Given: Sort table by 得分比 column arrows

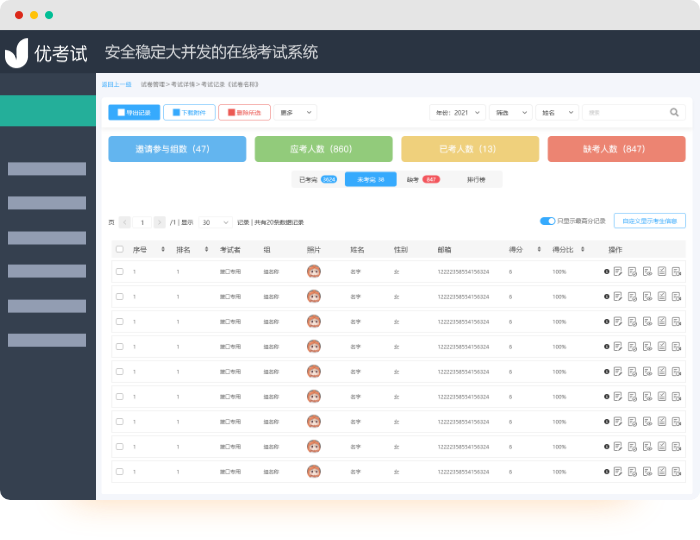Looking at the screenshot, I should tap(583, 249).
